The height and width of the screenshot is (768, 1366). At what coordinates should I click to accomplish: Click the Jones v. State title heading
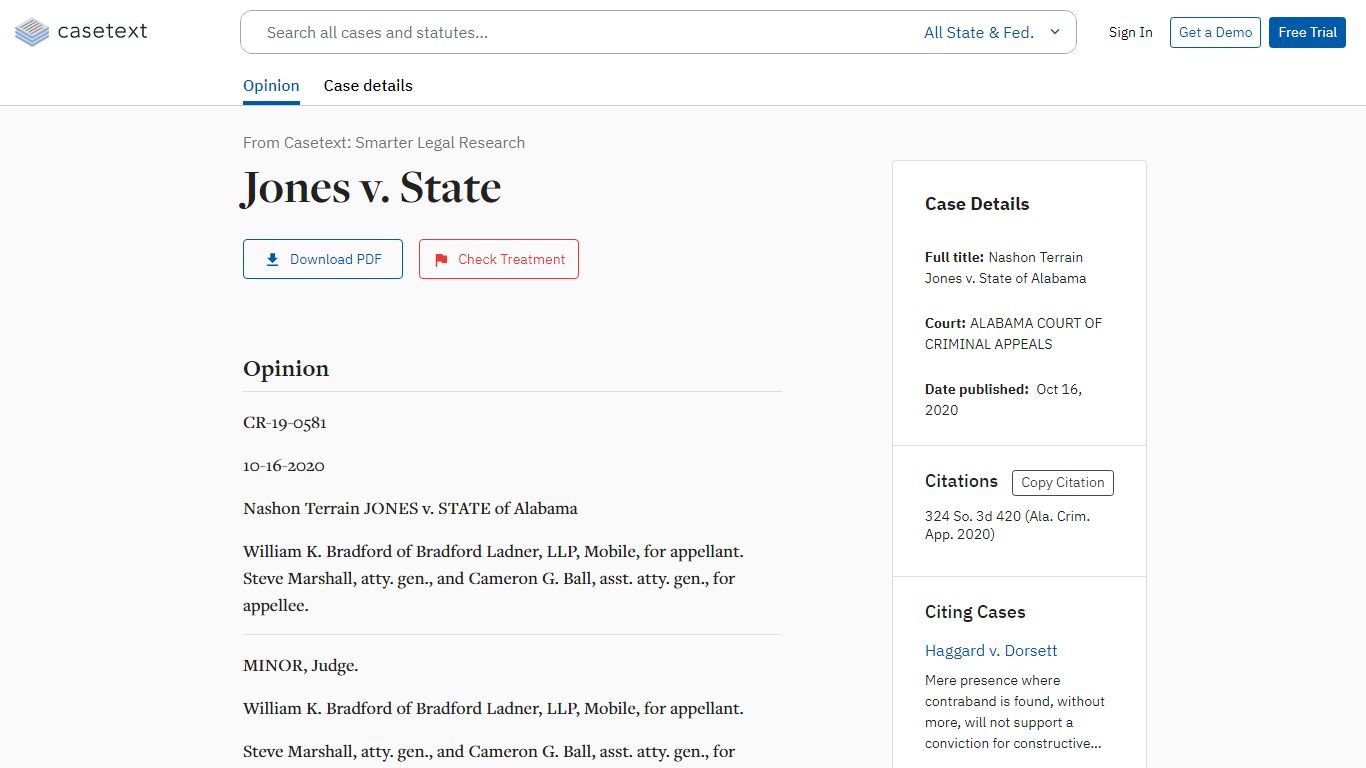372,187
